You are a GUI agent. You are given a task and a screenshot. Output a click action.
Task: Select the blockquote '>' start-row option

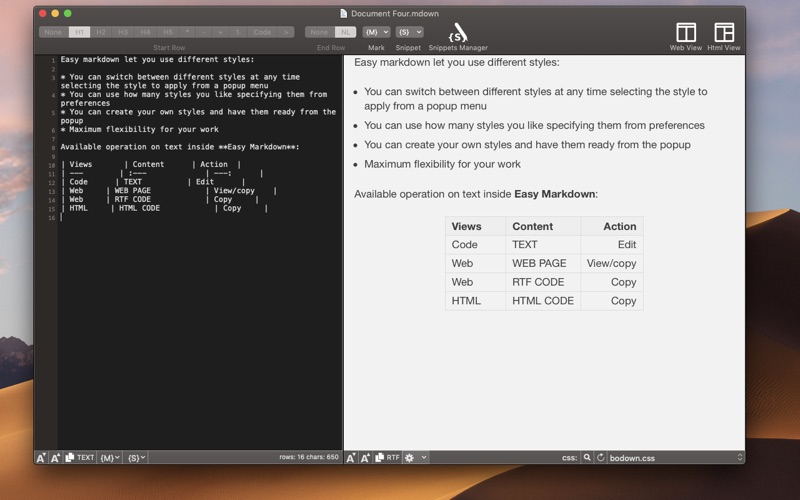pyautogui.click(x=286, y=32)
